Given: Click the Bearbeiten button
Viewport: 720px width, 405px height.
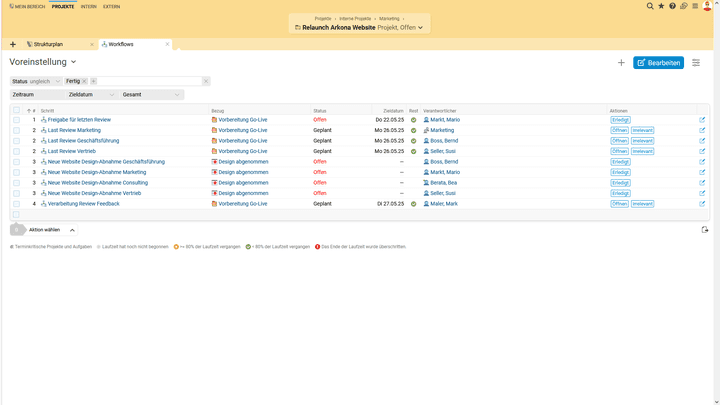Looking at the screenshot, I should point(658,63).
